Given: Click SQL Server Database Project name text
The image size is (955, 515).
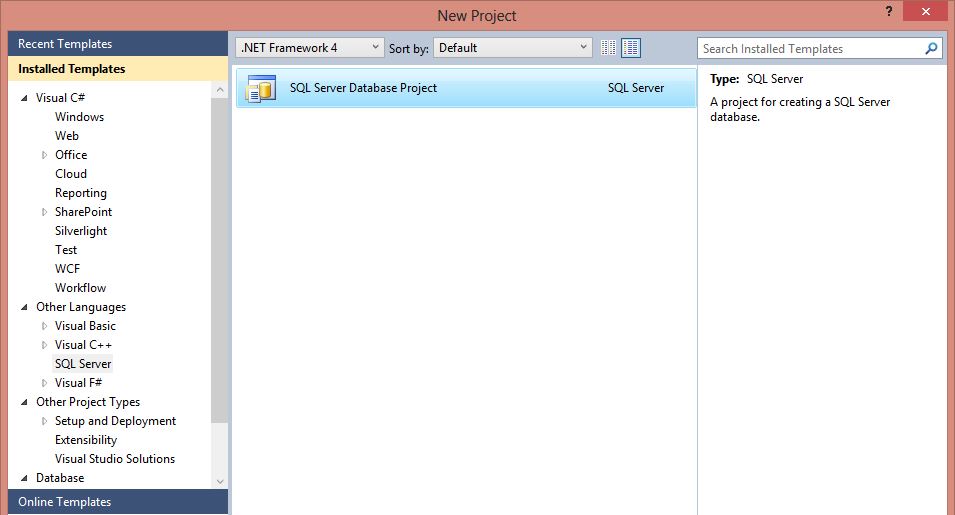Looking at the screenshot, I should click(x=363, y=88).
